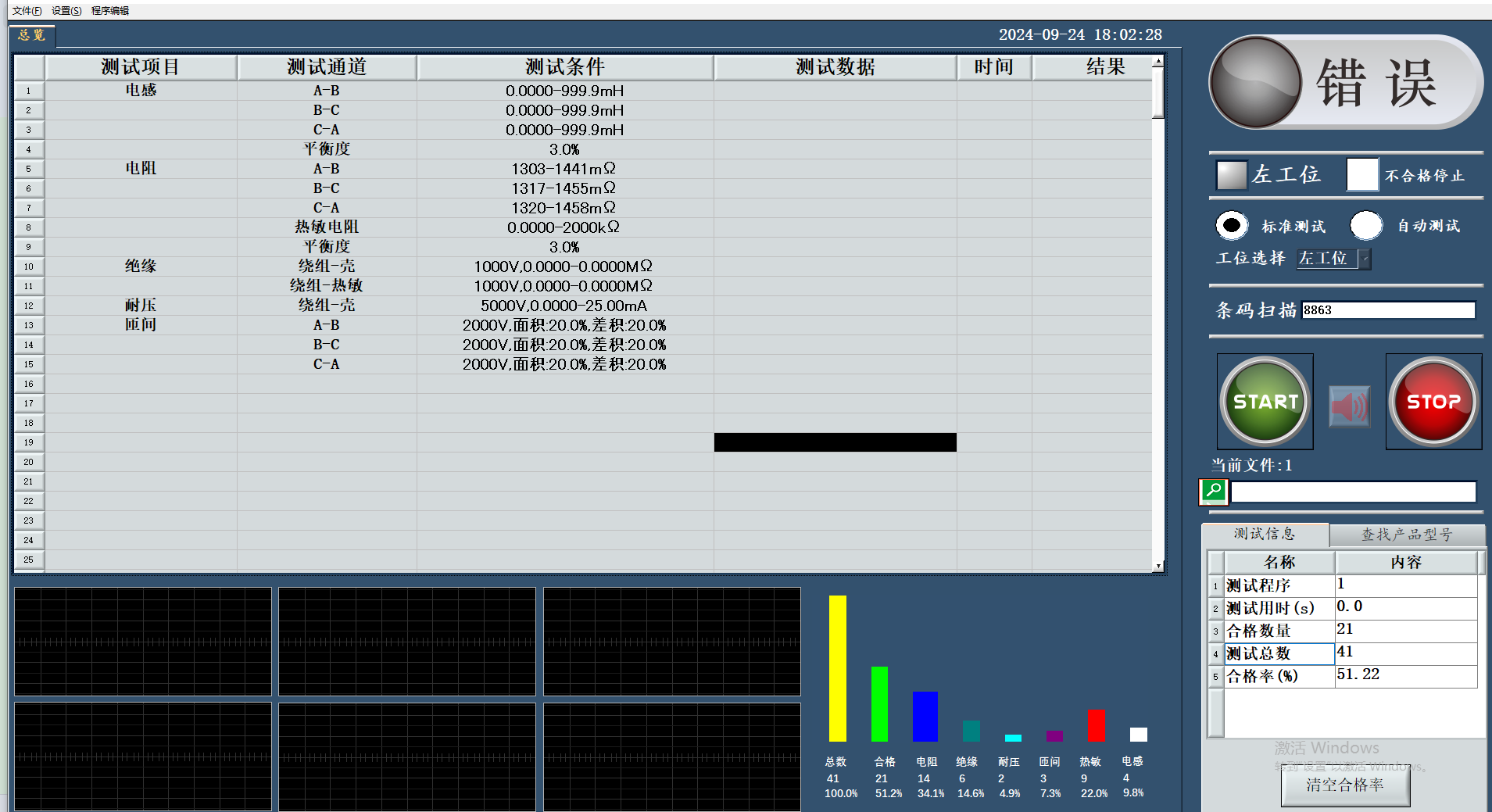Mute the alarm speaker icon
This screenshot has height=812, width=1492.
coord(1349,406)
